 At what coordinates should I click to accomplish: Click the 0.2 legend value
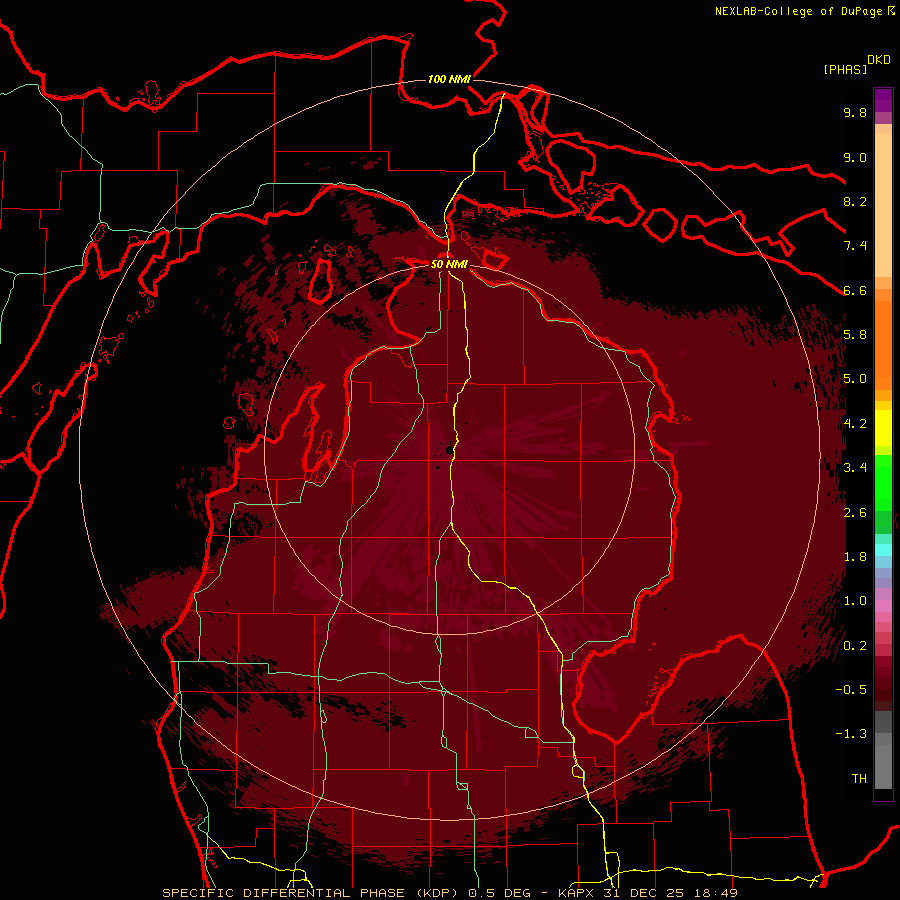(855, 646)
